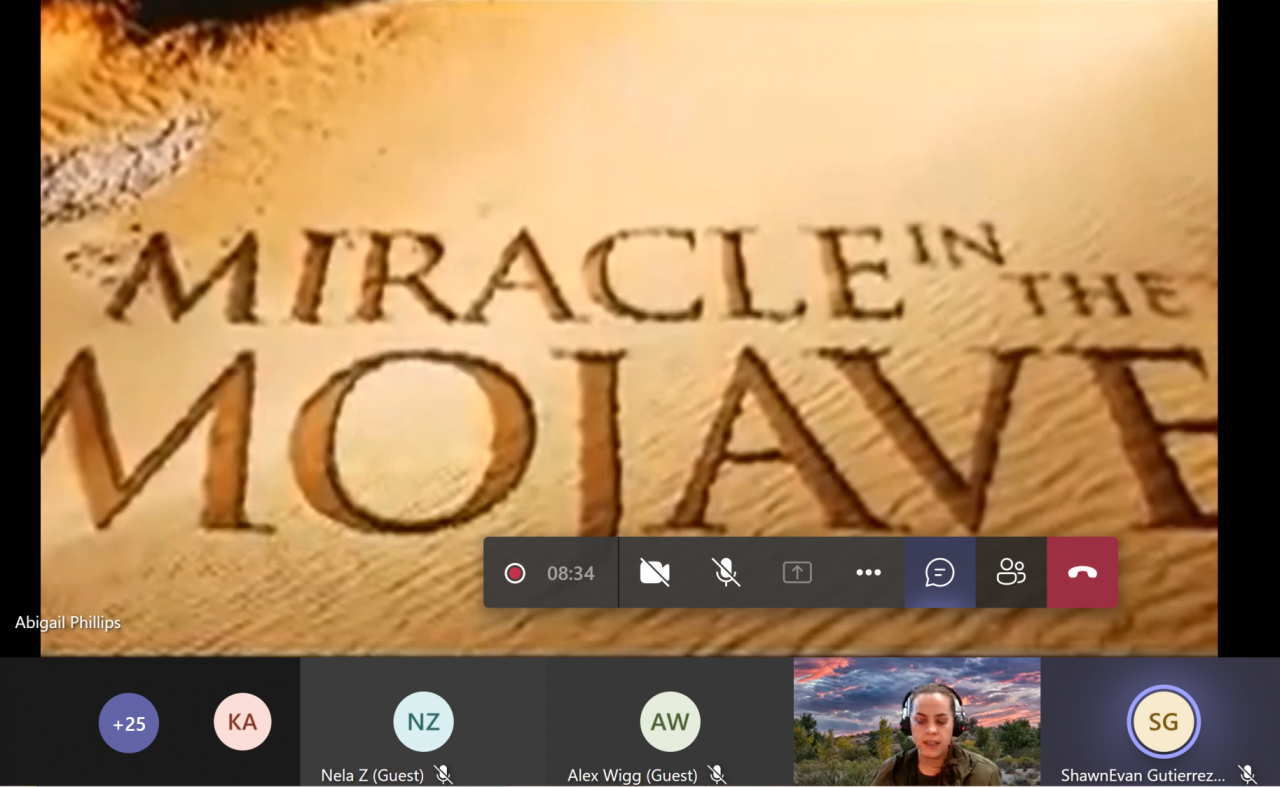The image size is (1280, 787).
Task: Click the Abigail Phillips presenter name label
Action: click(x=68, y=623)
